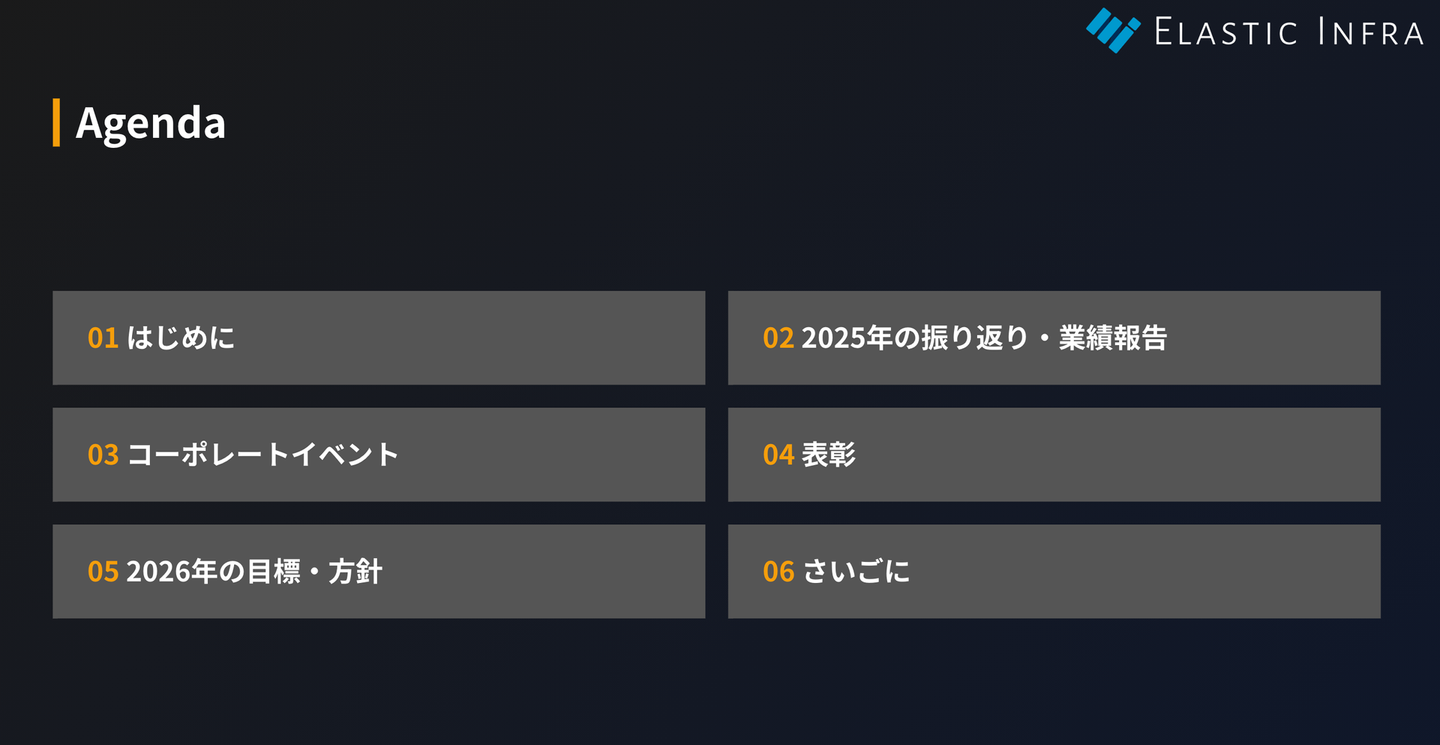This screenshot has width=1440, height=745.
Task: Select the Agenda slide heading
Action: [x=151, y=123]
